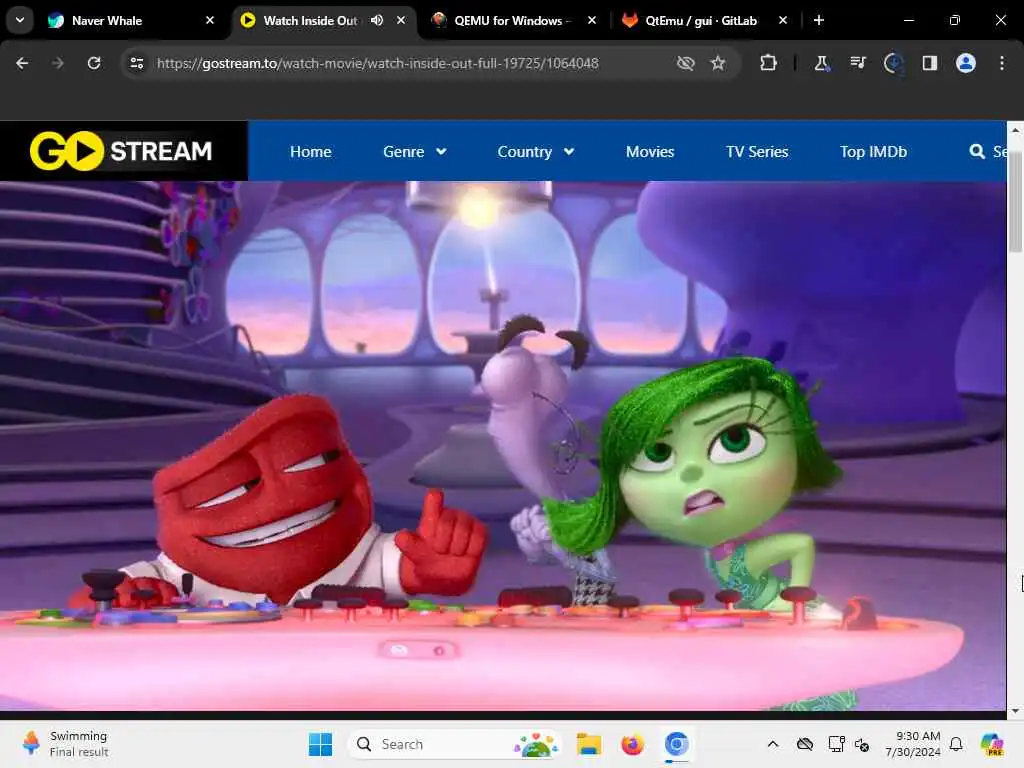Close the Watch Inside Out tab
This screenshot has width=1024, height=768.
point(401,20)
